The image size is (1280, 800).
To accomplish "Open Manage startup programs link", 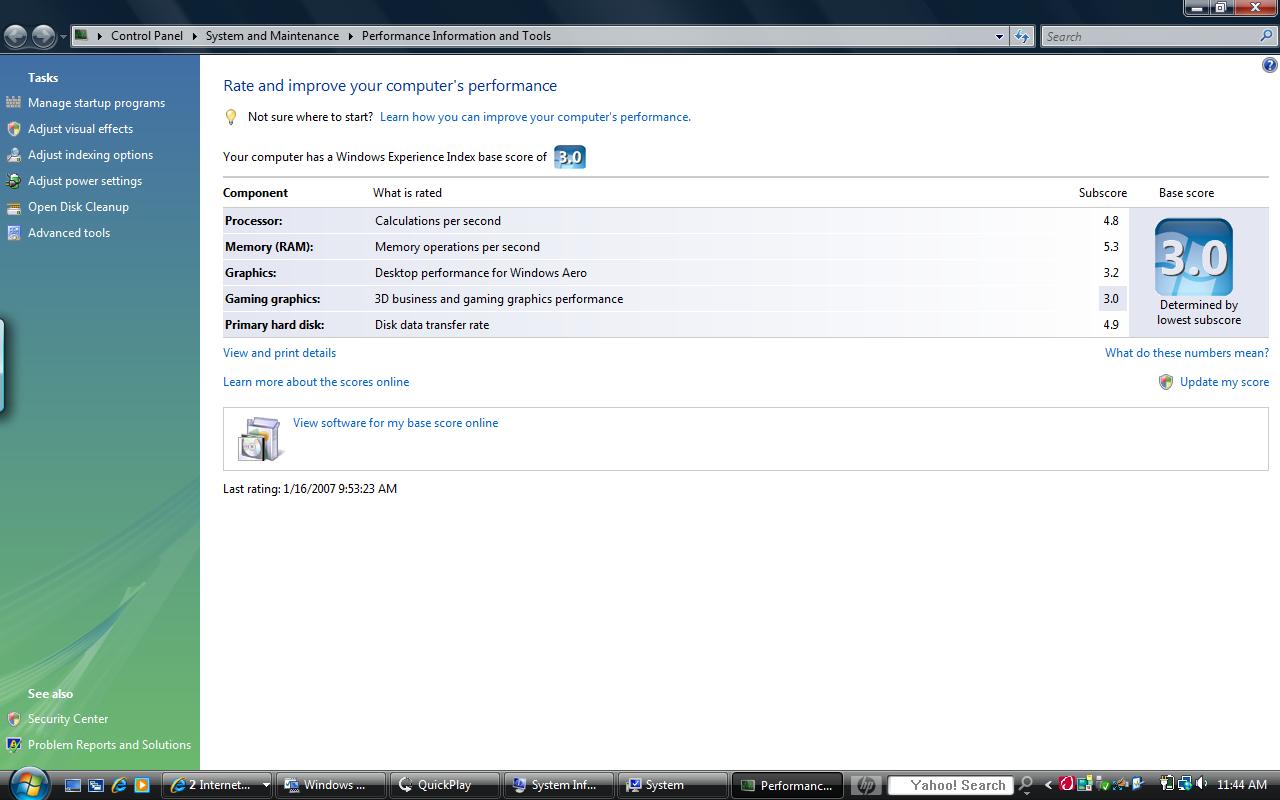I will click(x=96, y=103).
